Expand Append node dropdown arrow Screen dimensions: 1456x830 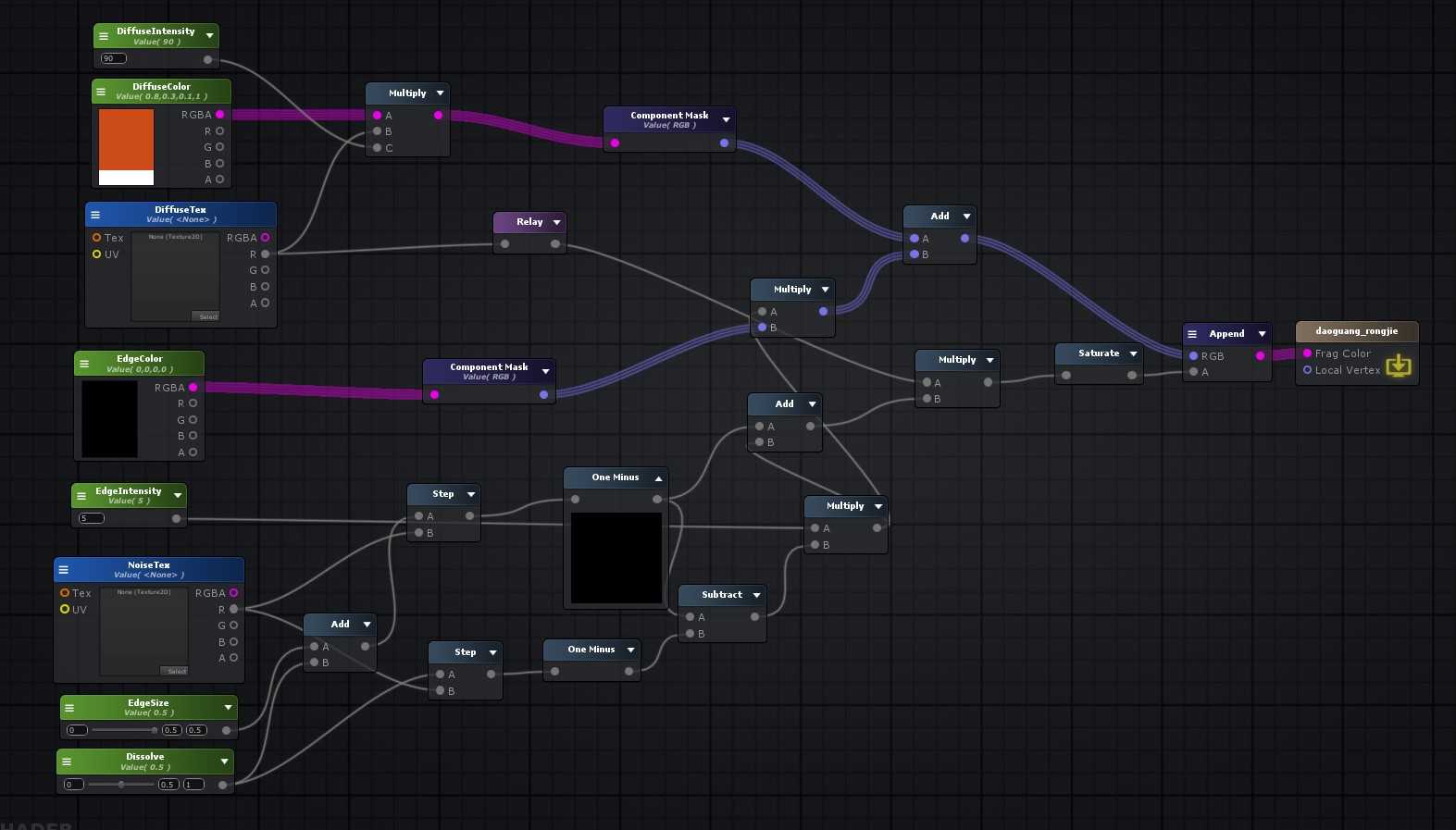pos(1262,334)
